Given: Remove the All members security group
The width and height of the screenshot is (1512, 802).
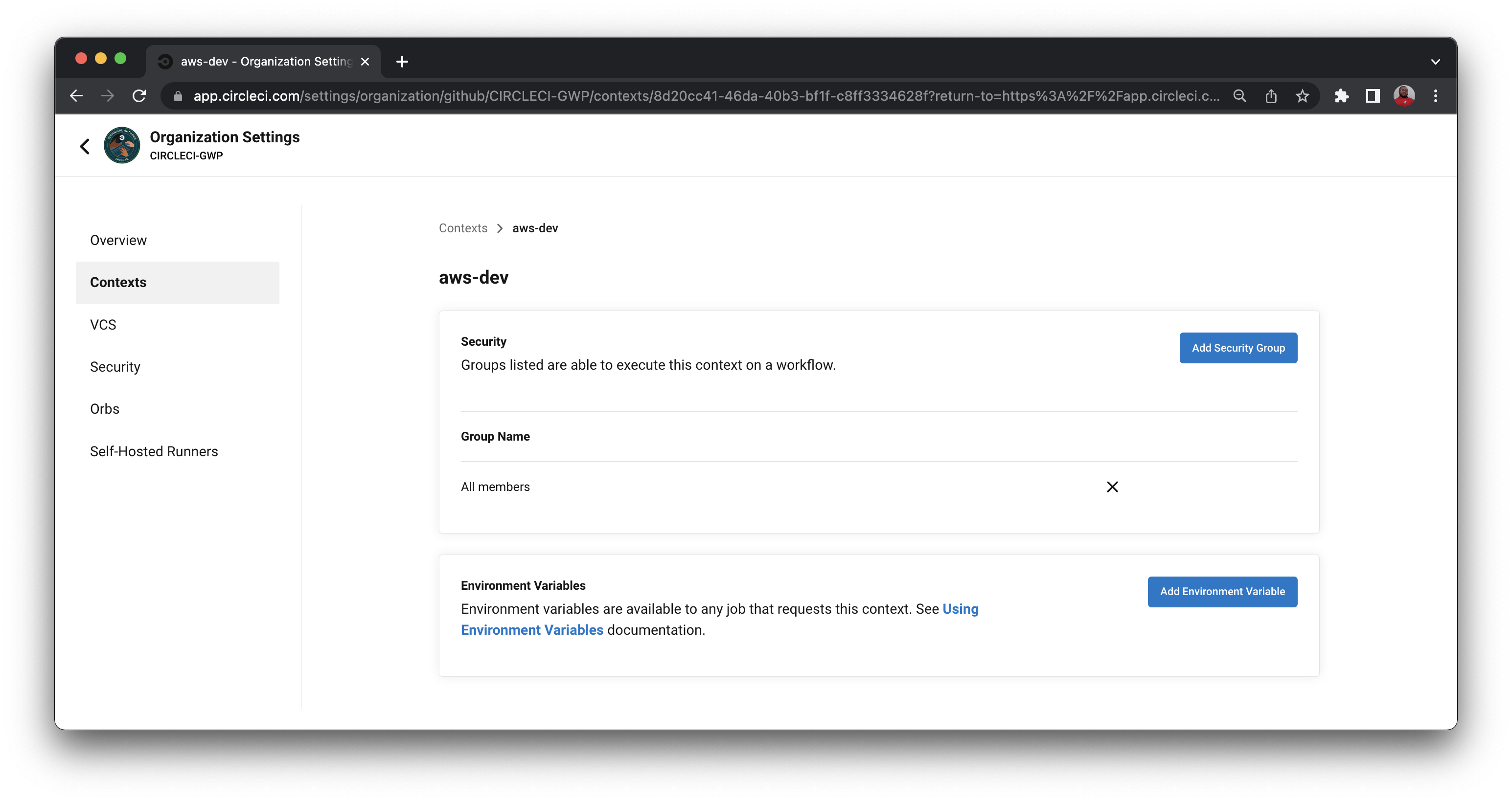Looking at the screenshot, I should (x=1112, y=487).
